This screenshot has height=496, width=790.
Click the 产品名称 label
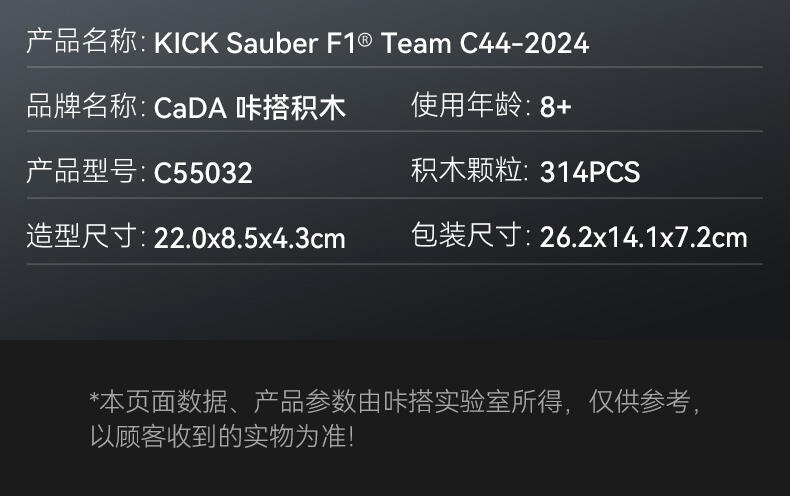point(85,42)
